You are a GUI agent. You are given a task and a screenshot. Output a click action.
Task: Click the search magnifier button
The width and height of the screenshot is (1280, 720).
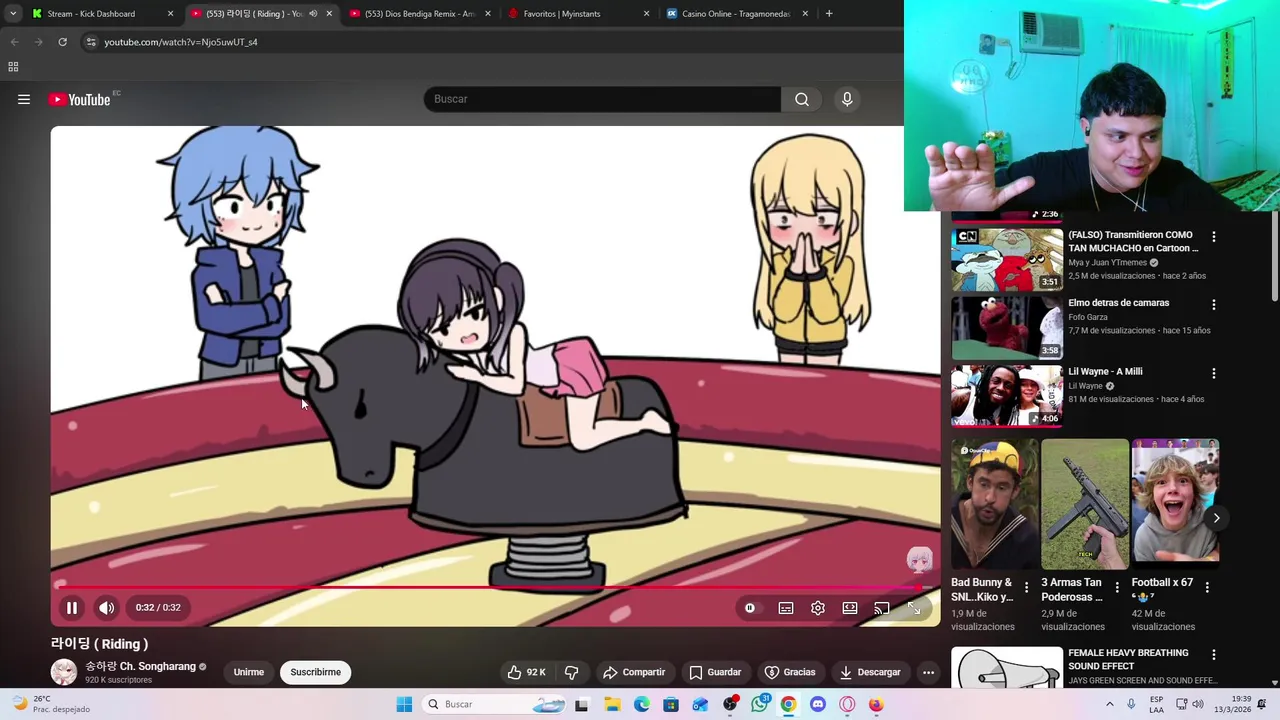(x=801, y=99)
